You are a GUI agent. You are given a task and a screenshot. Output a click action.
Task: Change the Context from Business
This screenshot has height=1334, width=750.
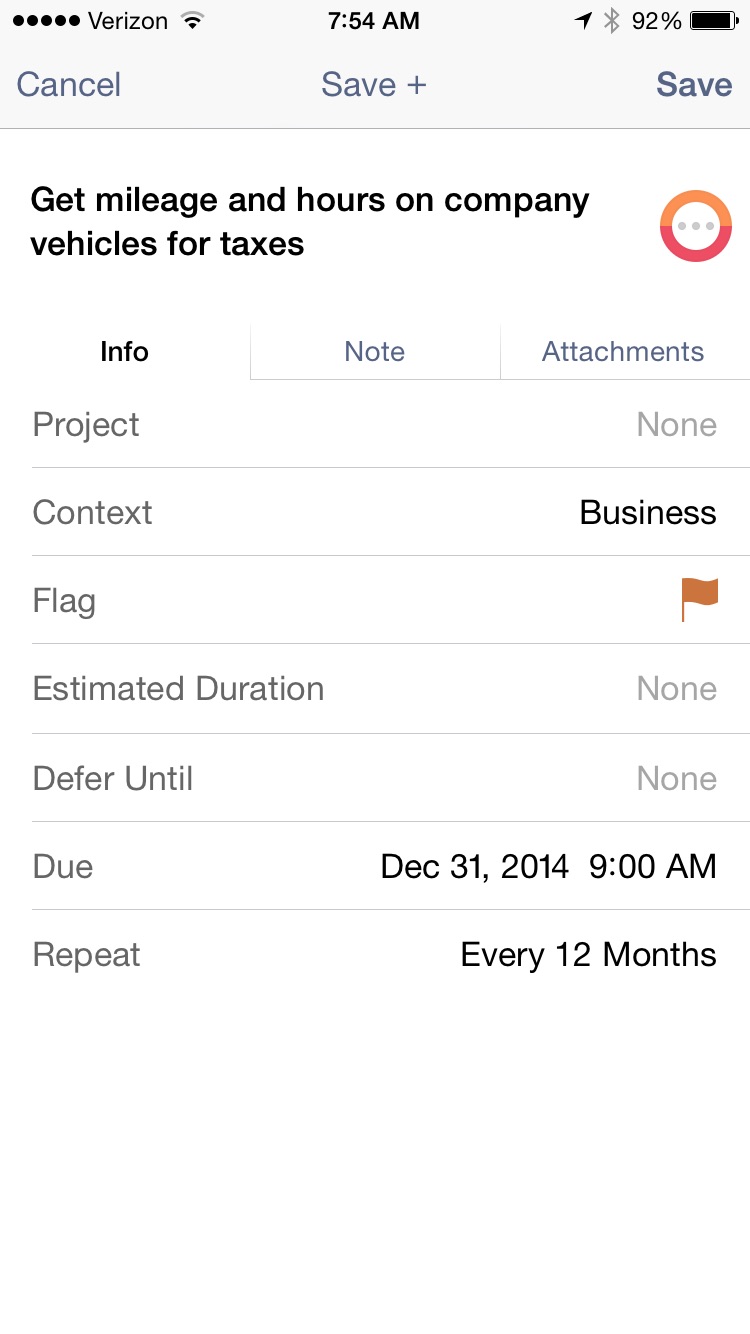pos(647,513)
